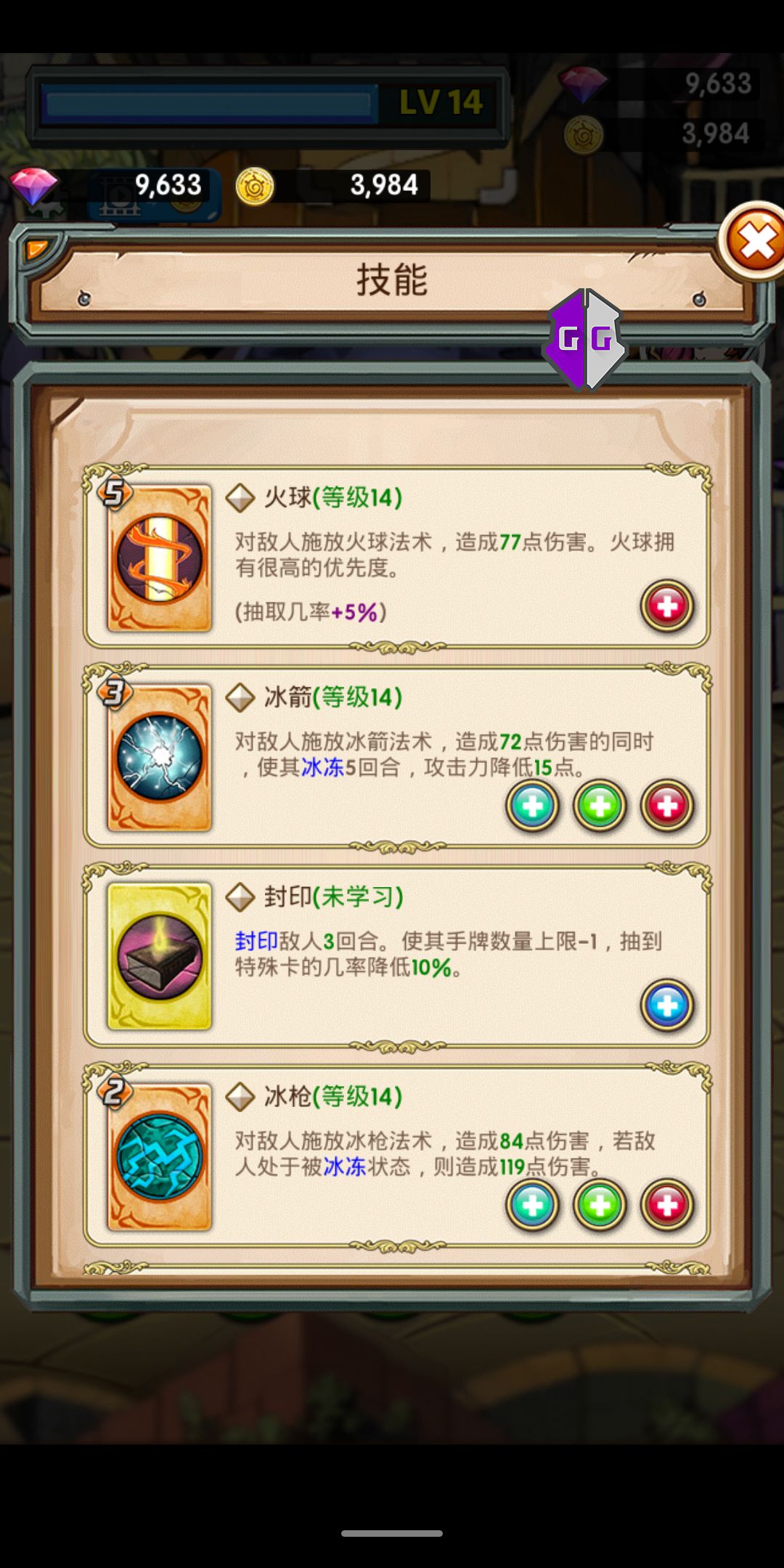This screenshot has width=784, height=1568.
Task: Tap the LV 14 experience bar
Action: tap(267, 104)
